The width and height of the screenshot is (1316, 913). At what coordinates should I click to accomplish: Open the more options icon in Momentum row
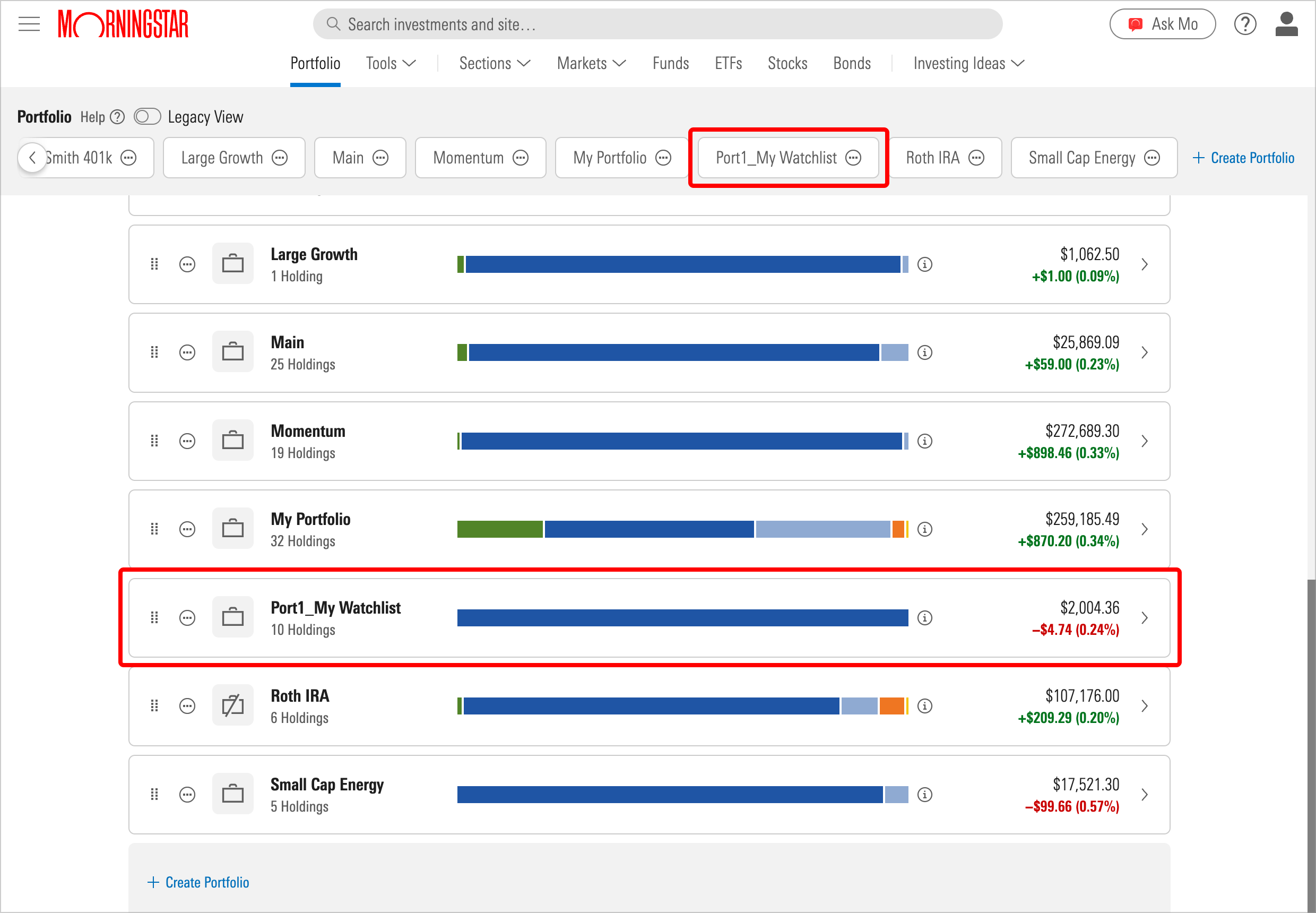tap(187, 441)
